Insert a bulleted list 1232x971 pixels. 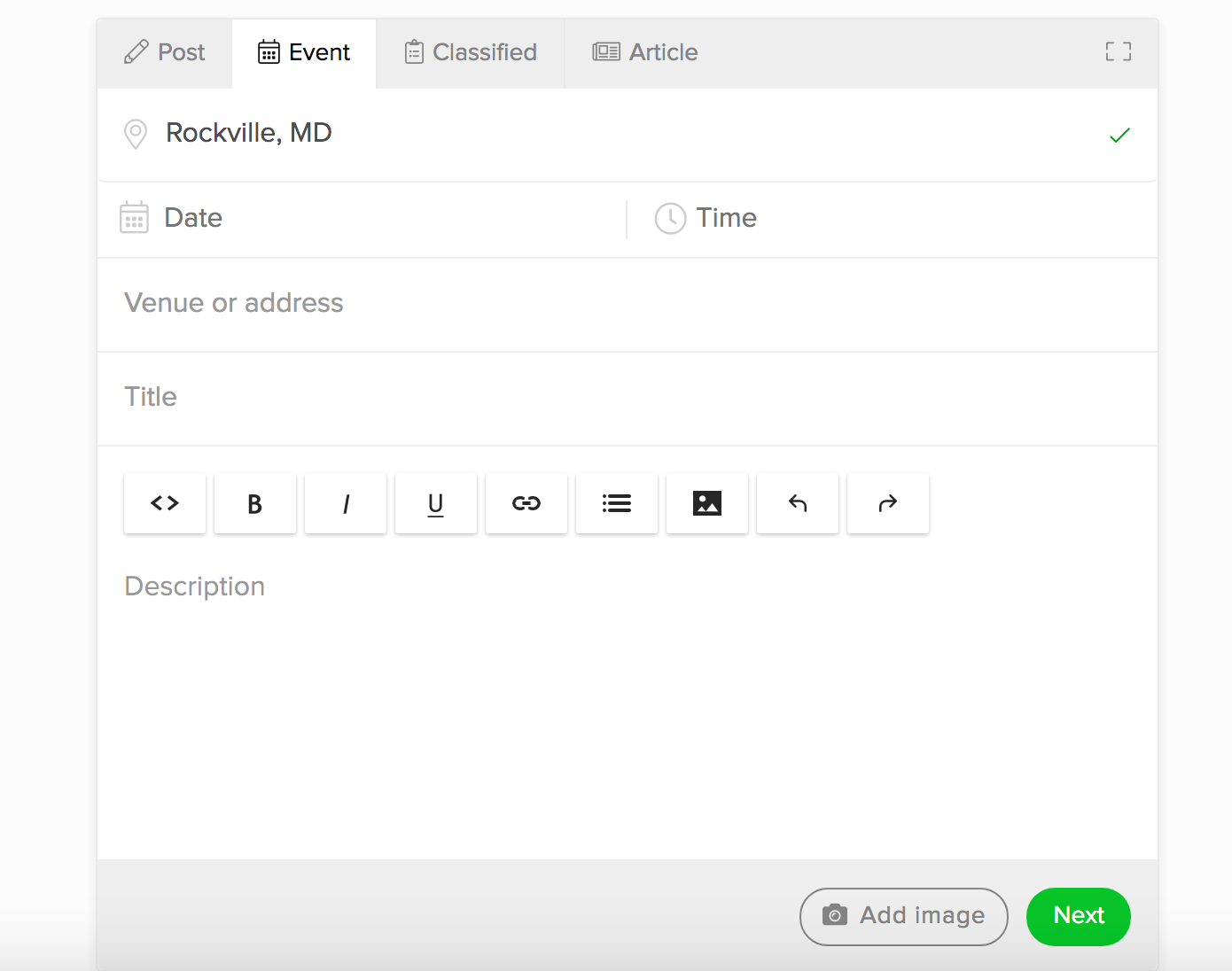coord(617,503)
